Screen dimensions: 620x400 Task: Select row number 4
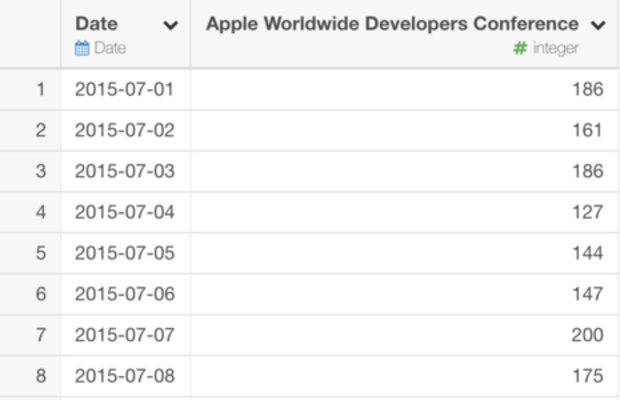tap(40, 212)
